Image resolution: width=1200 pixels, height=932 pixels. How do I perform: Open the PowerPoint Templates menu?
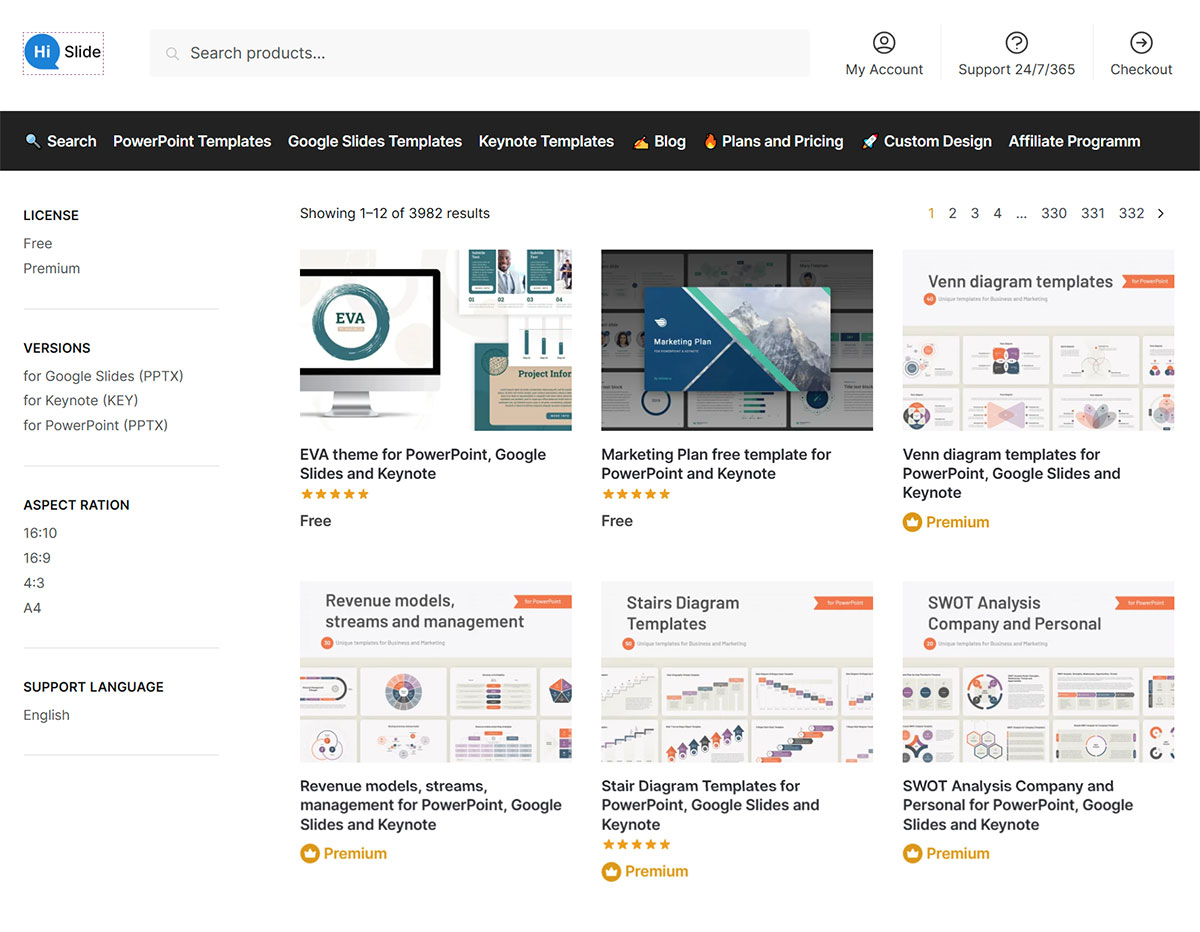(x=192, y=141)
